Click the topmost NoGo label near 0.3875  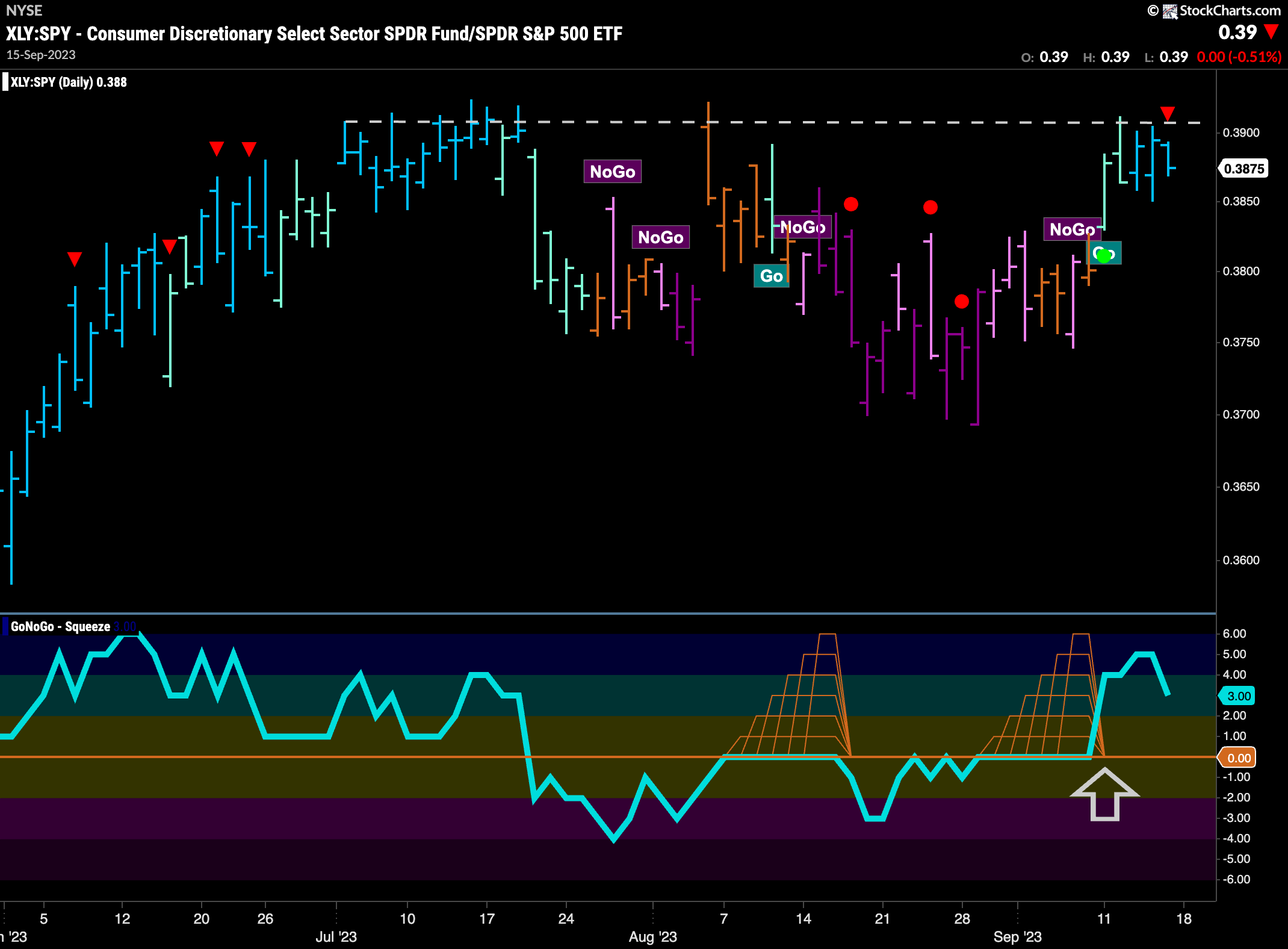click(613, 172)
